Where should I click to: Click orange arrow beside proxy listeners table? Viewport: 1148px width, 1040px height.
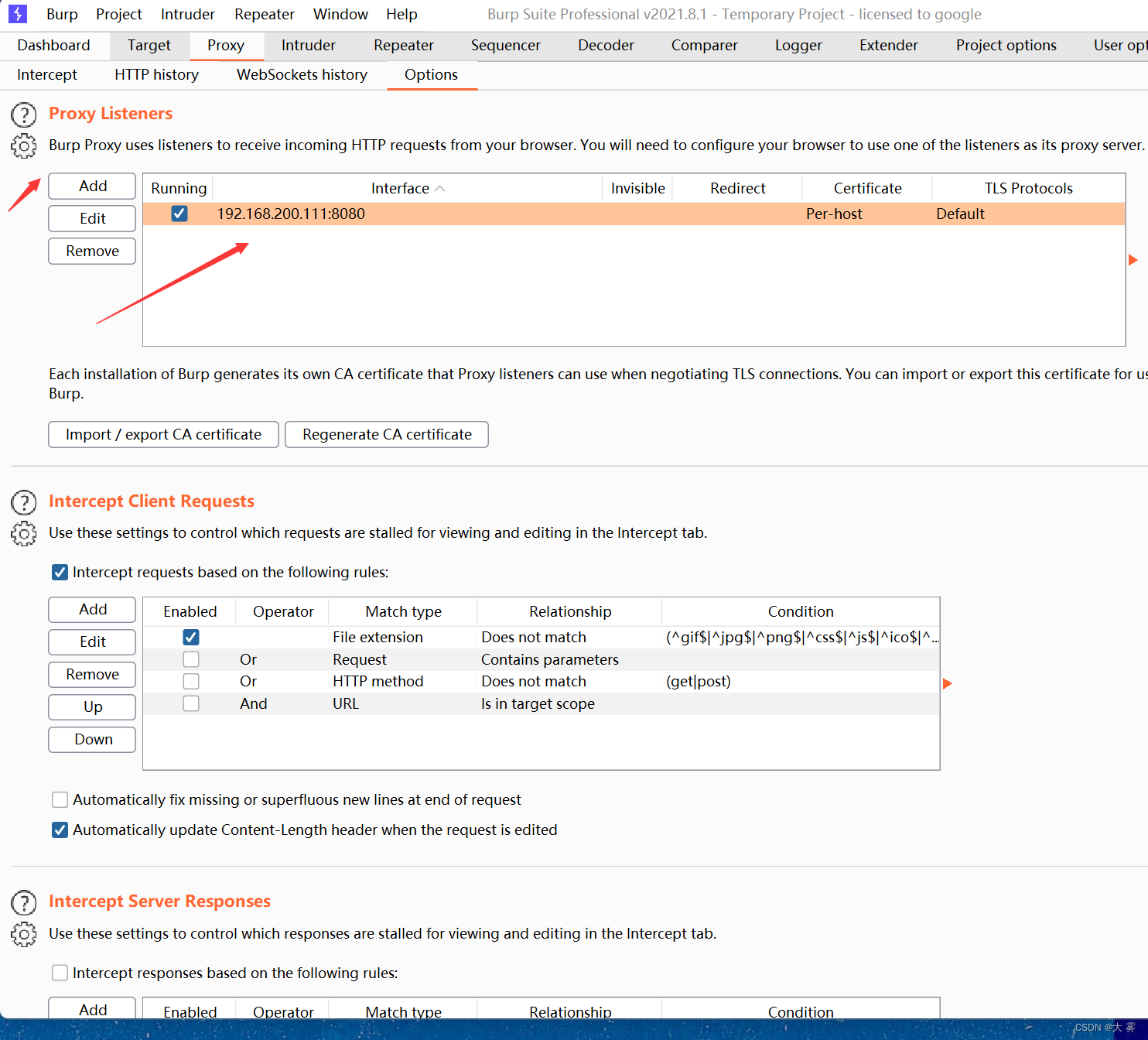(x=1133, y=260)
